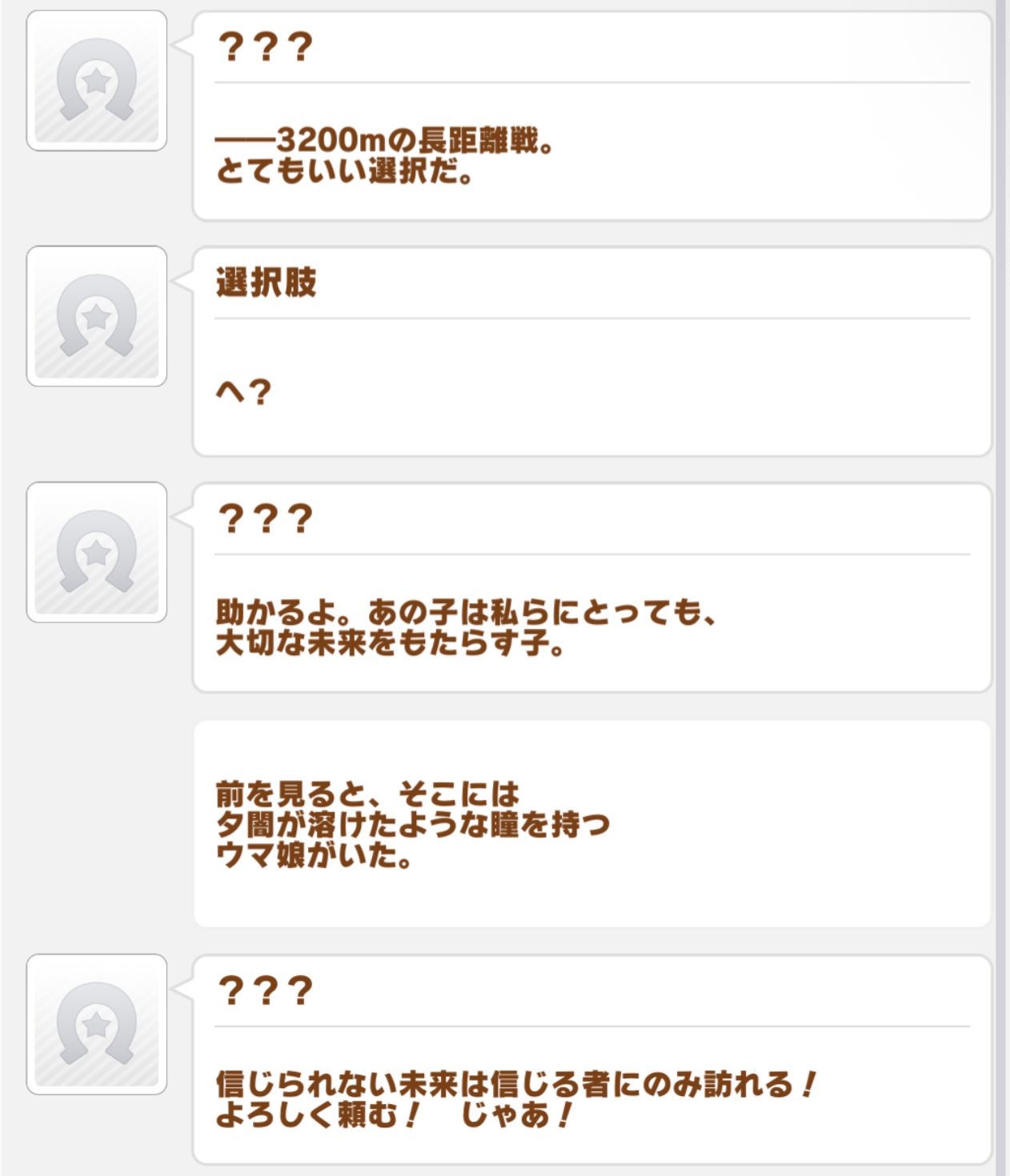This screenshot has height=1176, width=1010.
Task: Select the ウマ娘がいた narration line
Action: [x=314, y=856]
